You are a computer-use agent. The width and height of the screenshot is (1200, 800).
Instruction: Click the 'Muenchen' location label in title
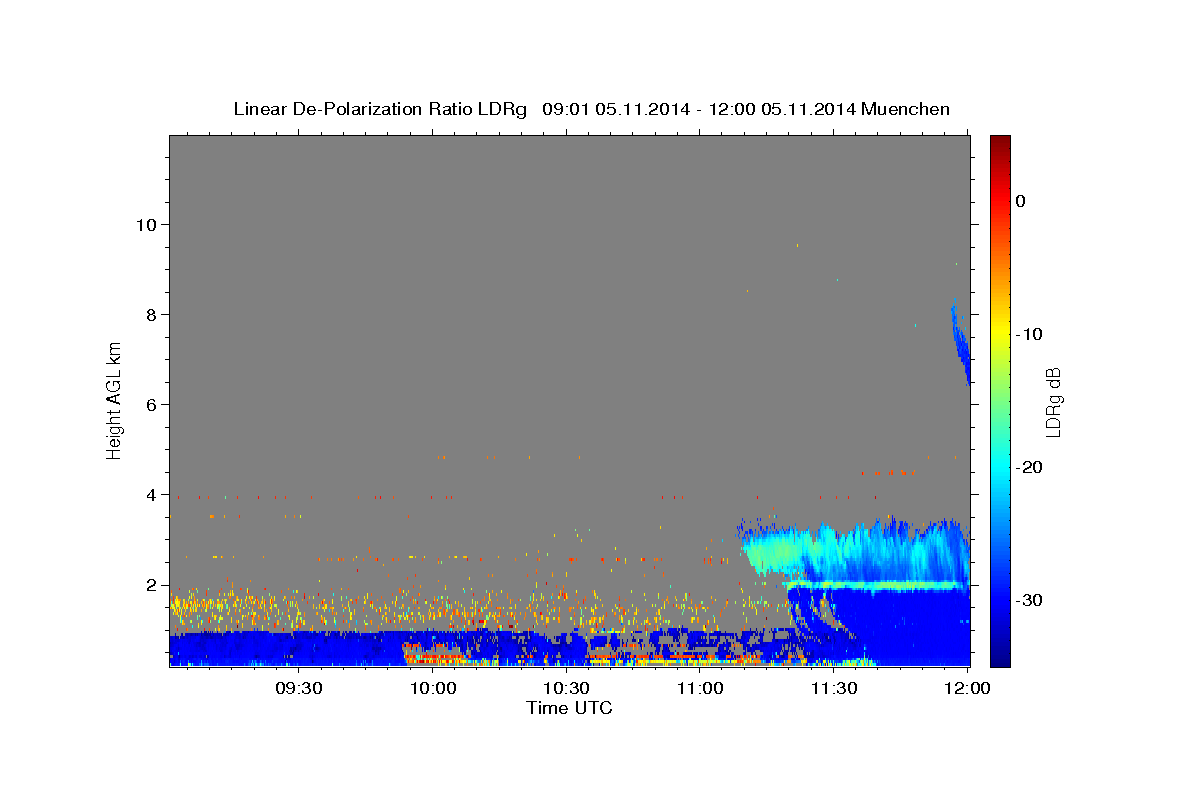coord(907,109)
